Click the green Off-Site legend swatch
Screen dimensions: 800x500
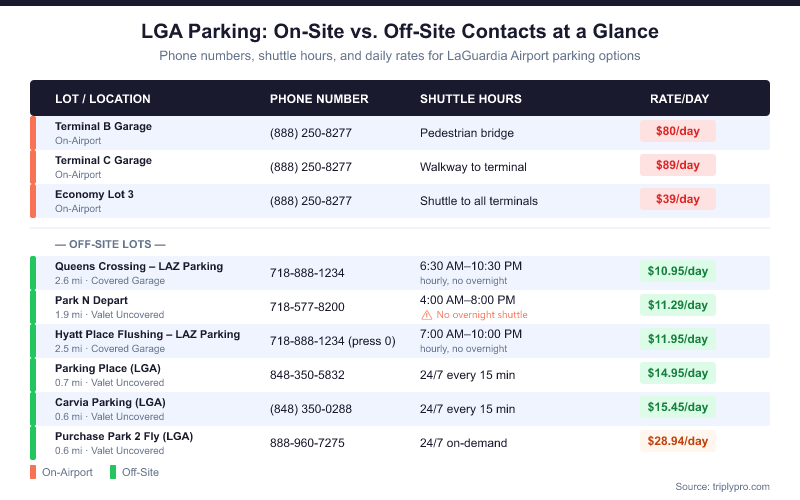(x=114, y=472)
